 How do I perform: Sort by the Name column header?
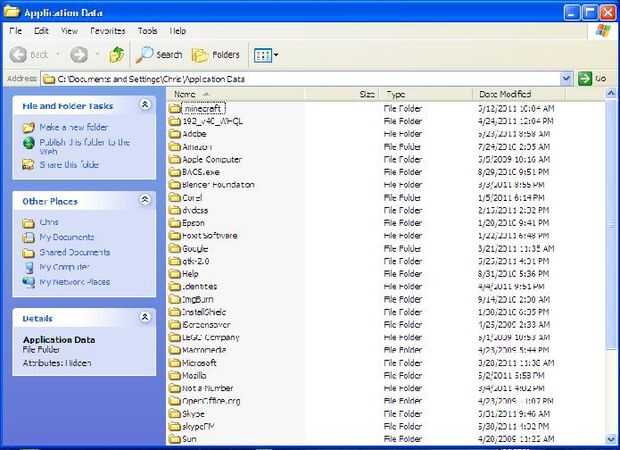tap(236, 94)
